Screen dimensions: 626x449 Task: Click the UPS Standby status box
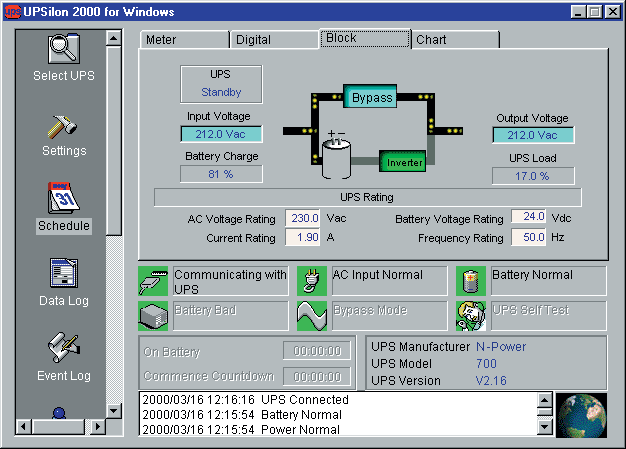point(221,84)
